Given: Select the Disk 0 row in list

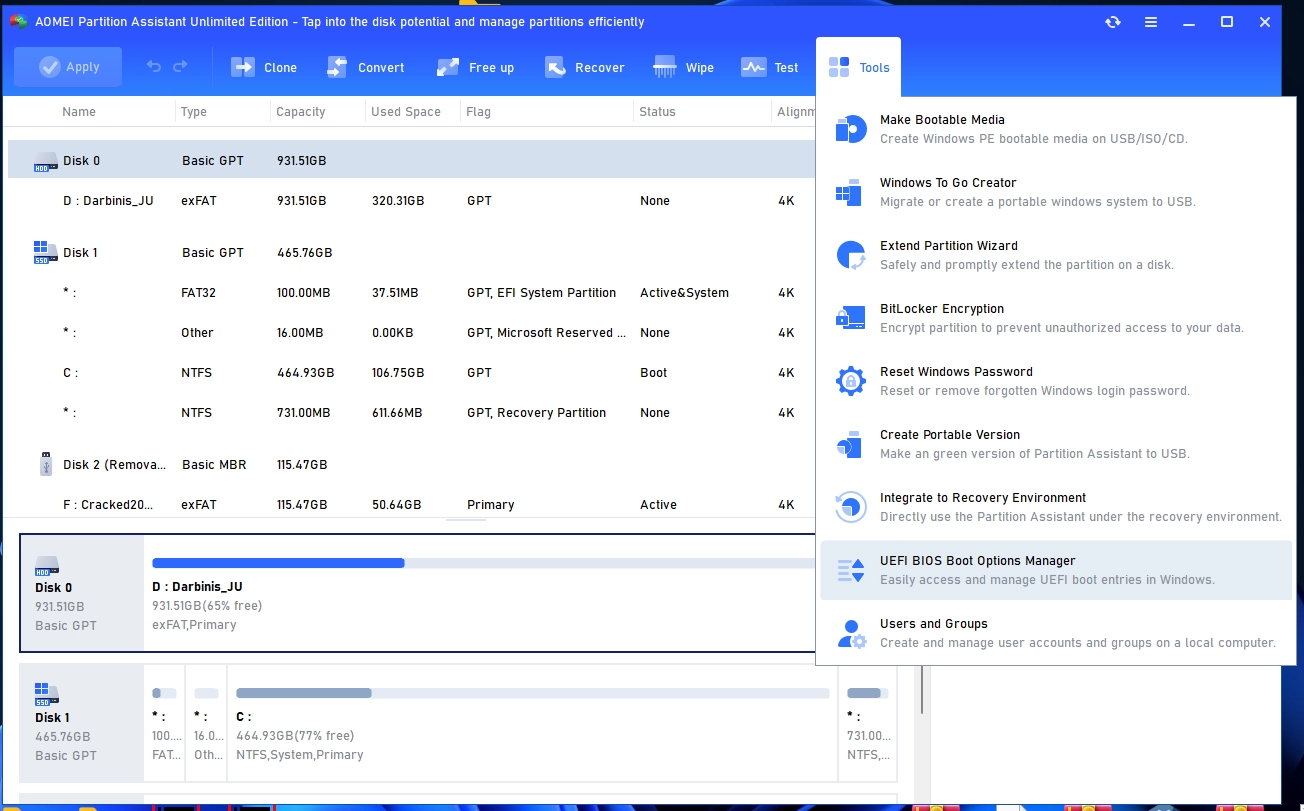Looking at the screenshot, I should click(412, 160).
